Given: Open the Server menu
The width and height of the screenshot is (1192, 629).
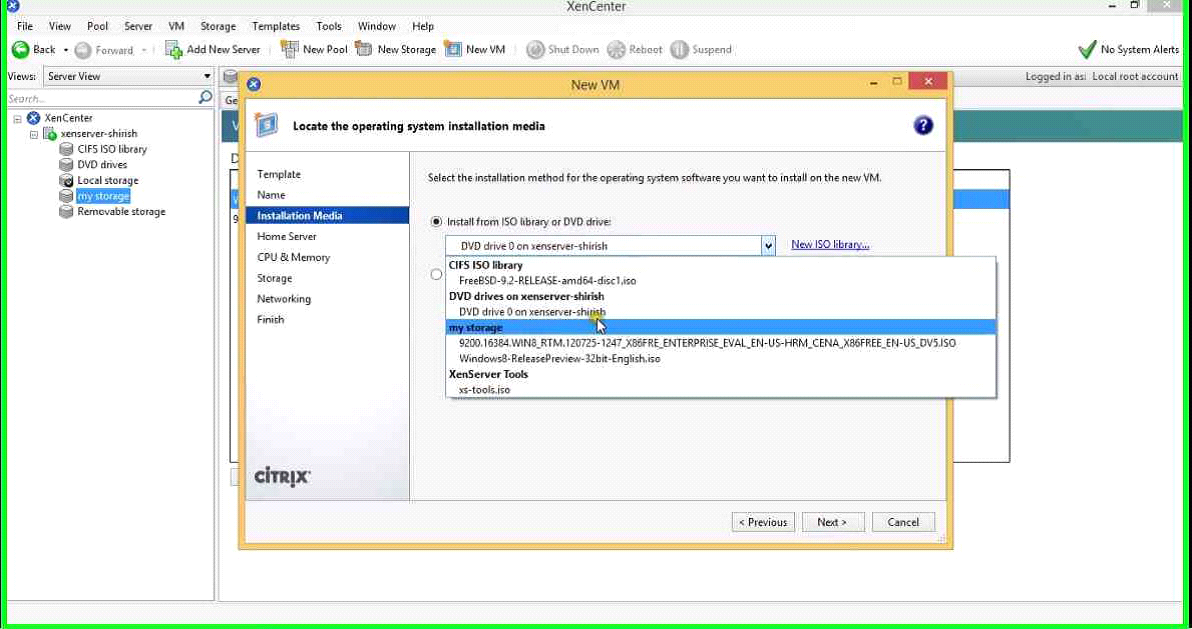Looking at the screenshot, I should coord(138,26).
